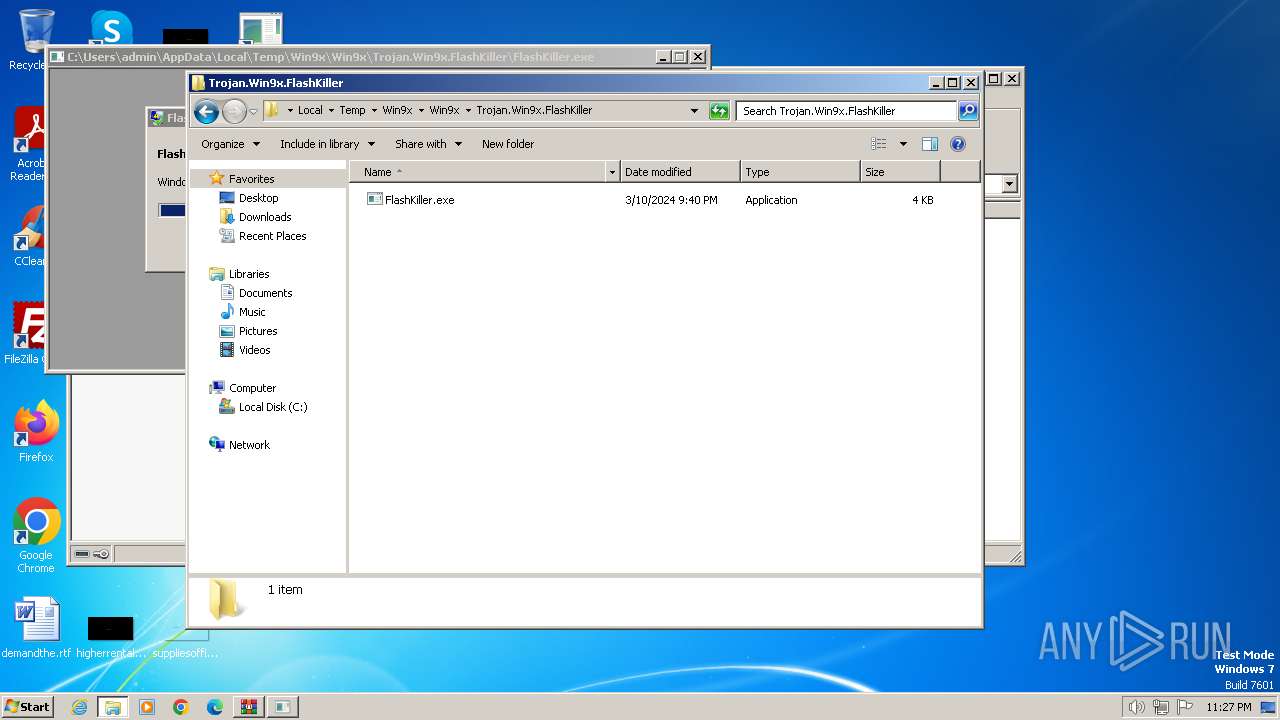Sort by the Type column header
1280x720 pixels.
coord(800,172)
